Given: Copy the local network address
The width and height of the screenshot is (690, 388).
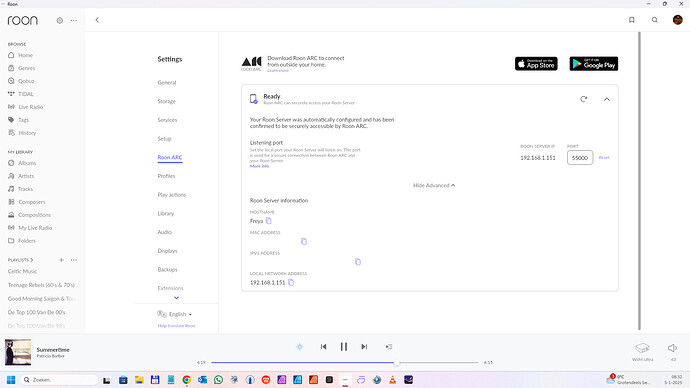Looking at the screenshot, I should 291,282.
